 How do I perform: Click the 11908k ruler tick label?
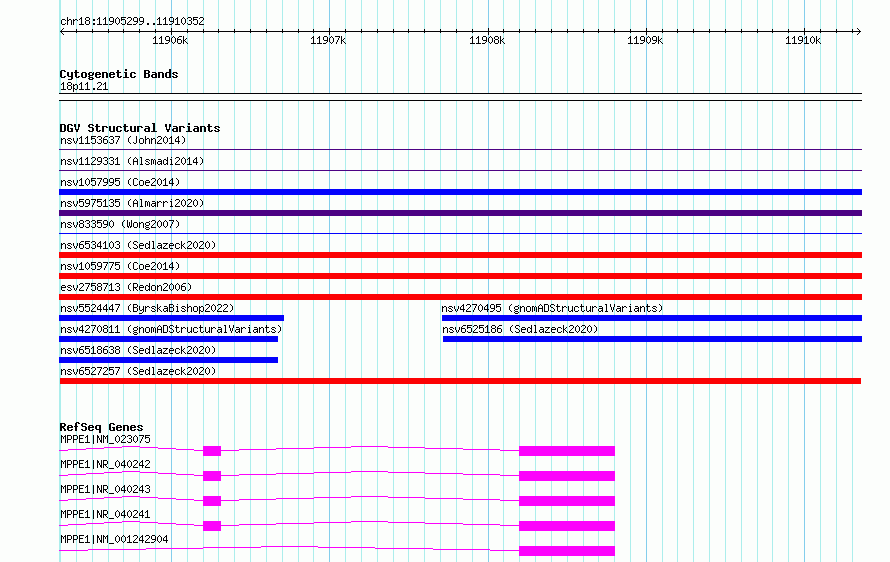point(487,40)
